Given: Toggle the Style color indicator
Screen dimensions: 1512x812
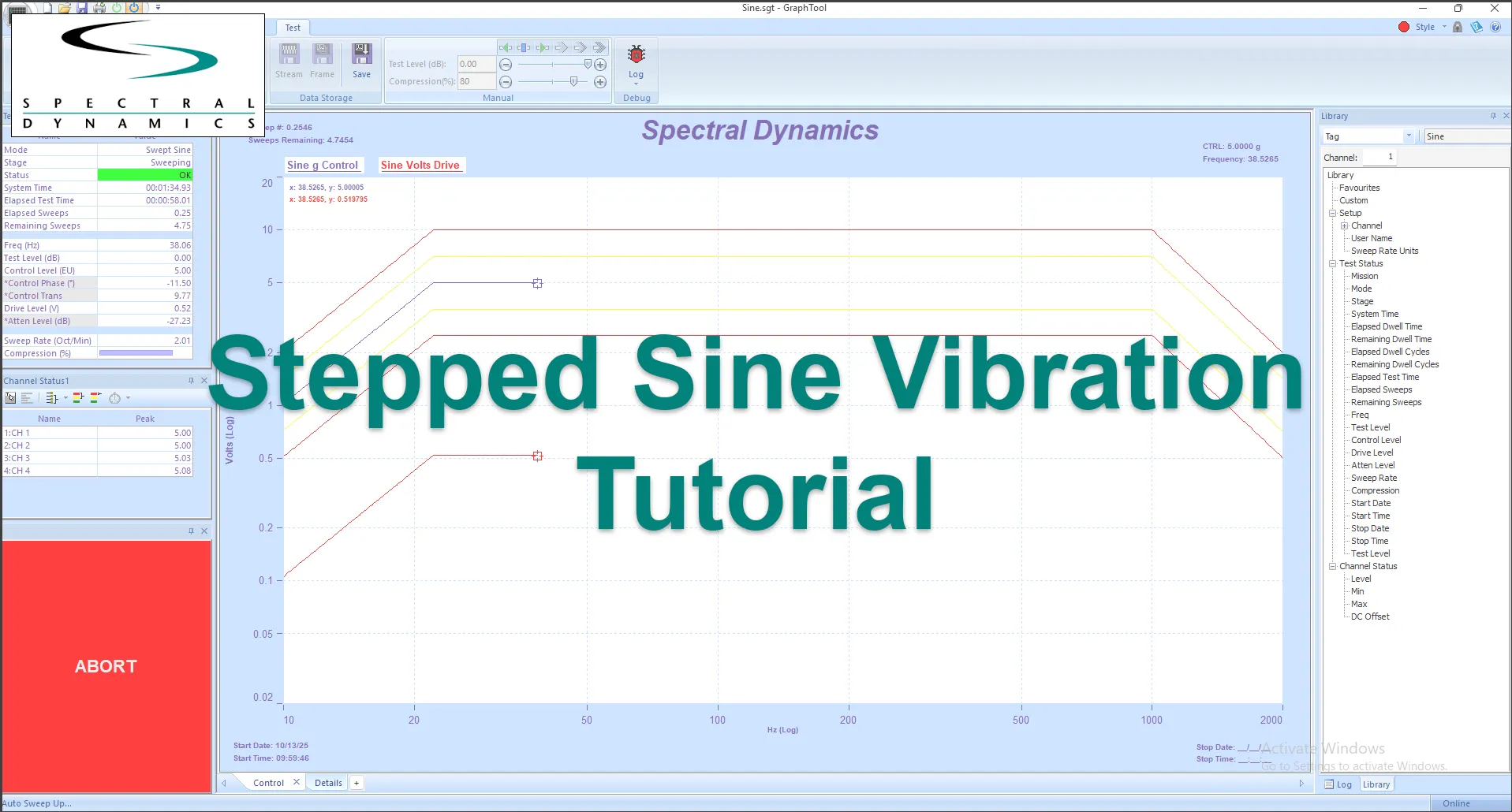Looking at the screenshot, I should (x=1404, y=26).
